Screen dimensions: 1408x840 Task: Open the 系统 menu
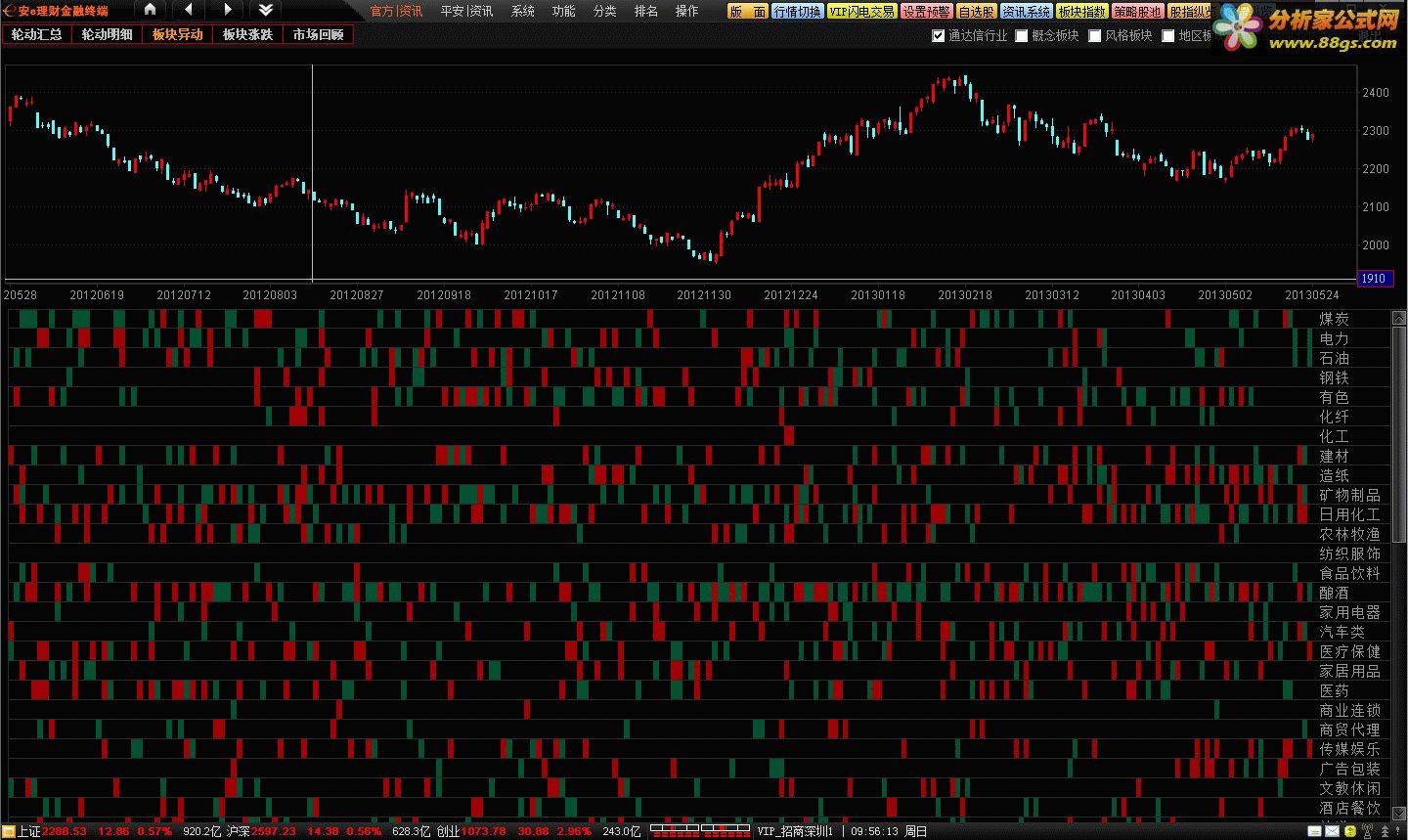(523, 11)
